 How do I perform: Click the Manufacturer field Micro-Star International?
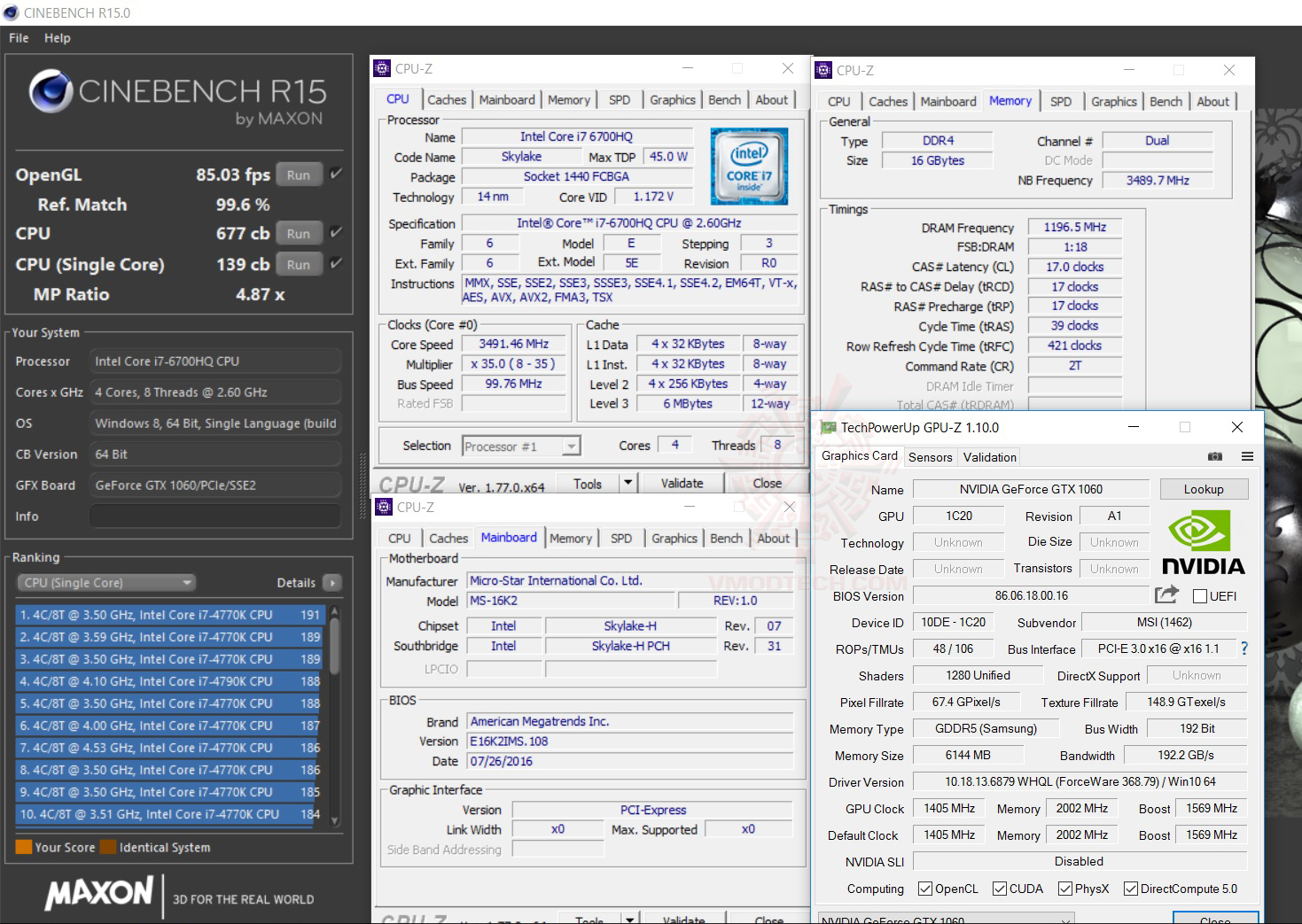630,581
